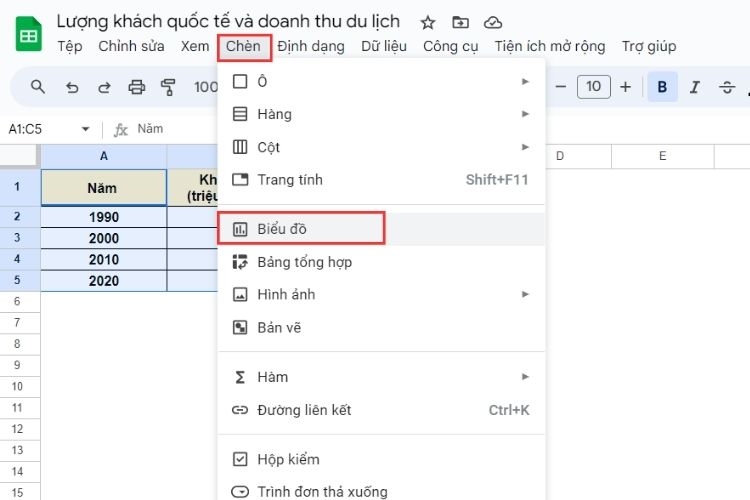
Task: Expand the Cột submenu arrow
Action: 525,147
